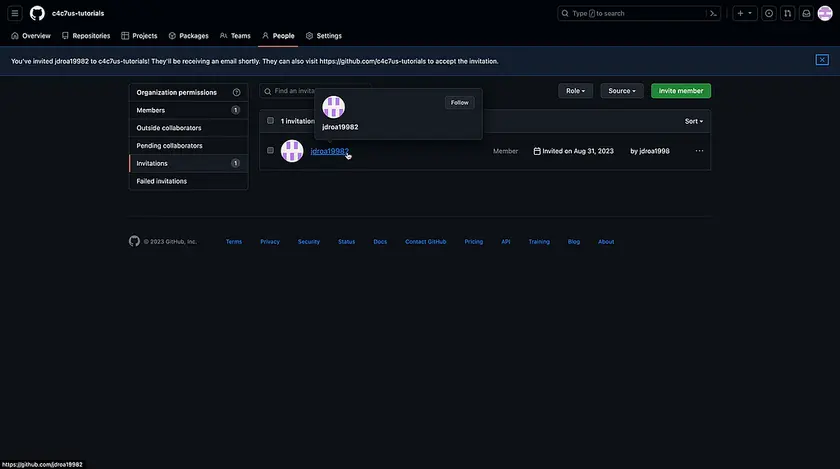Open the github.com/c4c7us-tutorials link in banner

(373, 61)
